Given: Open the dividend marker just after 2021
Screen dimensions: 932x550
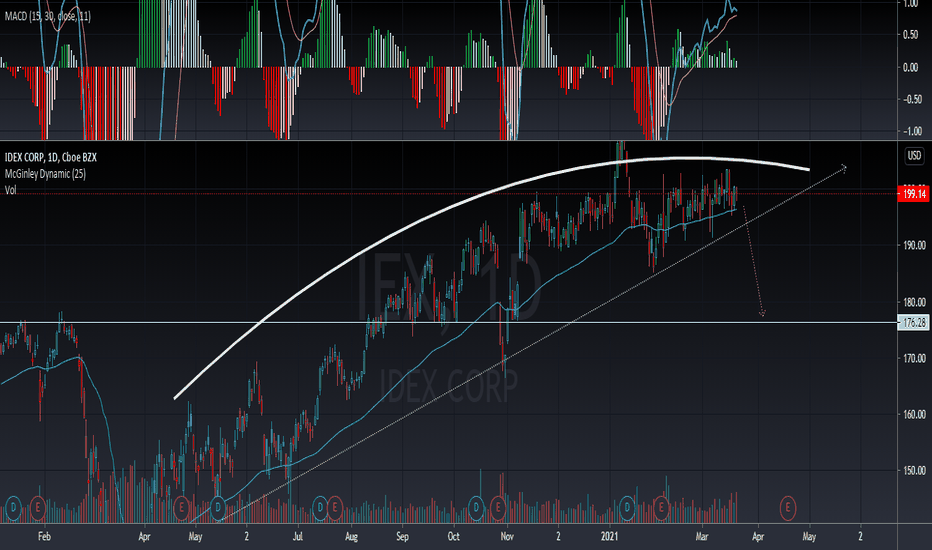Looking at the screenshot, I should (x=627, y=508).
